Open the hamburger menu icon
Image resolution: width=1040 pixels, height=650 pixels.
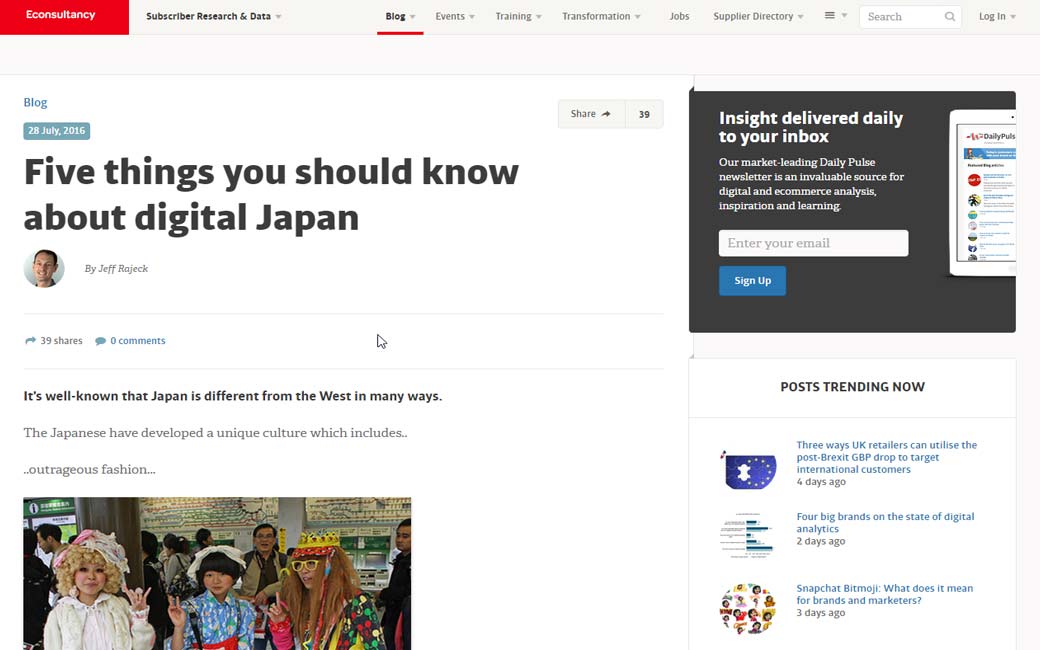pyautogui.click(x=829, y=16)
